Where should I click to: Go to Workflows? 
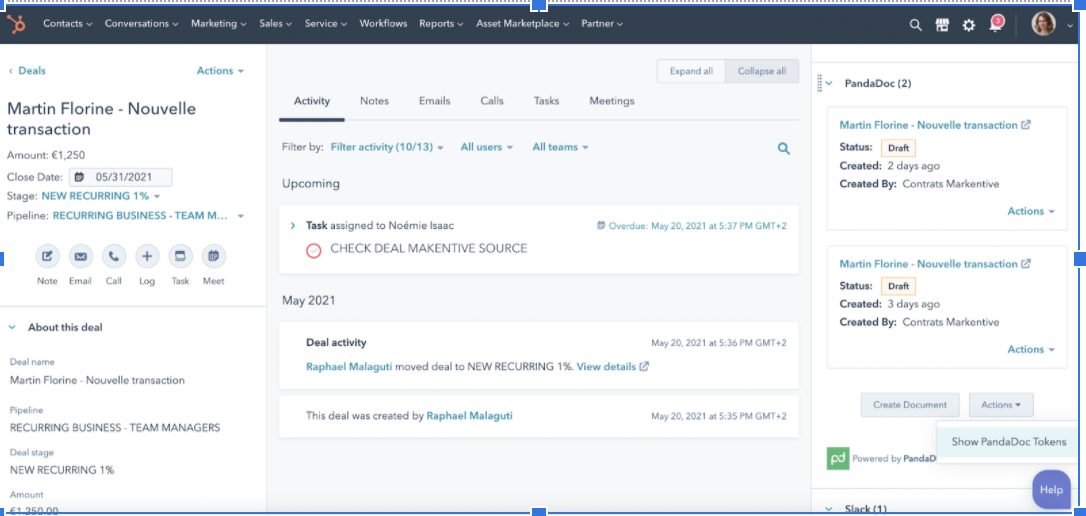pos(383,24)
